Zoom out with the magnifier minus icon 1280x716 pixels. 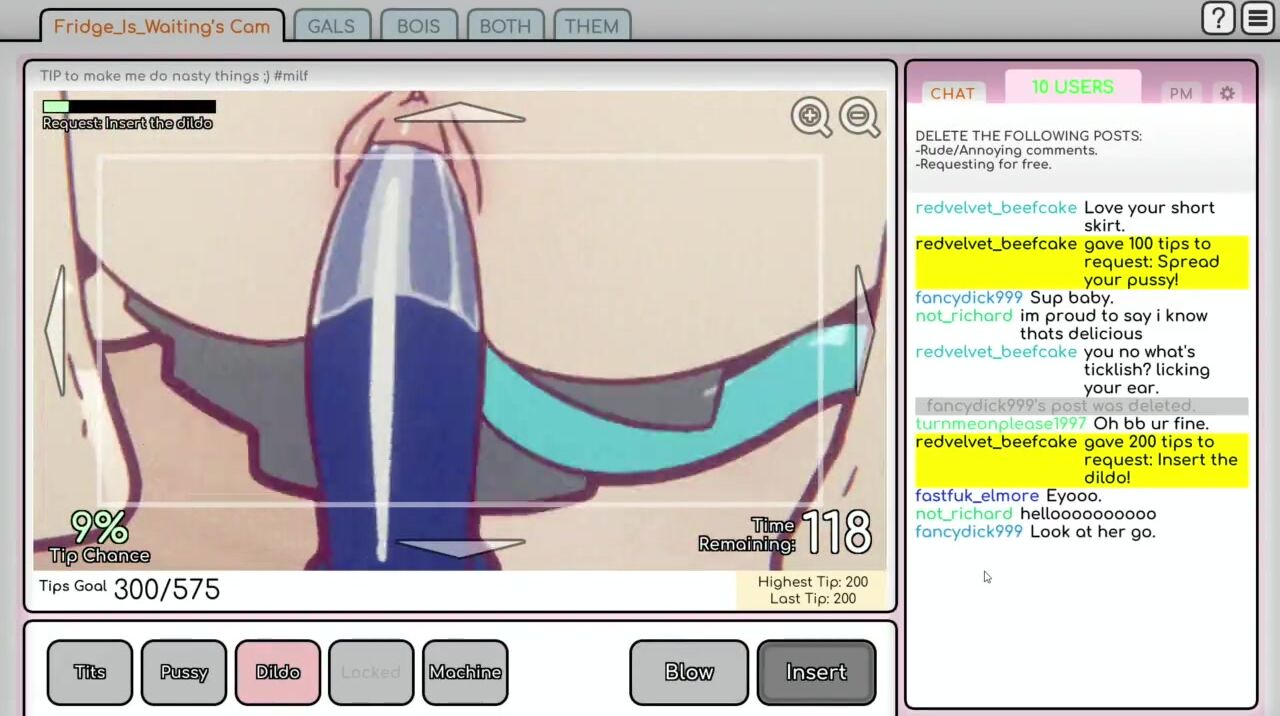click(859, 117)
